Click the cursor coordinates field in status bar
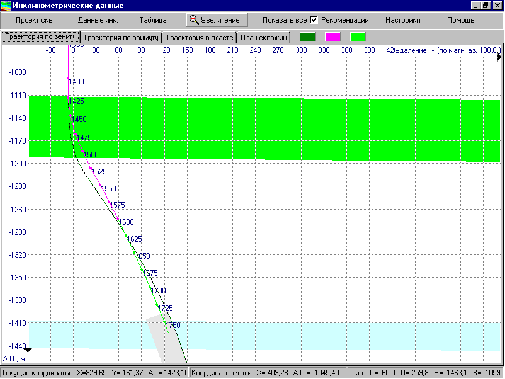The image size is (505, 379). [95, 373]
